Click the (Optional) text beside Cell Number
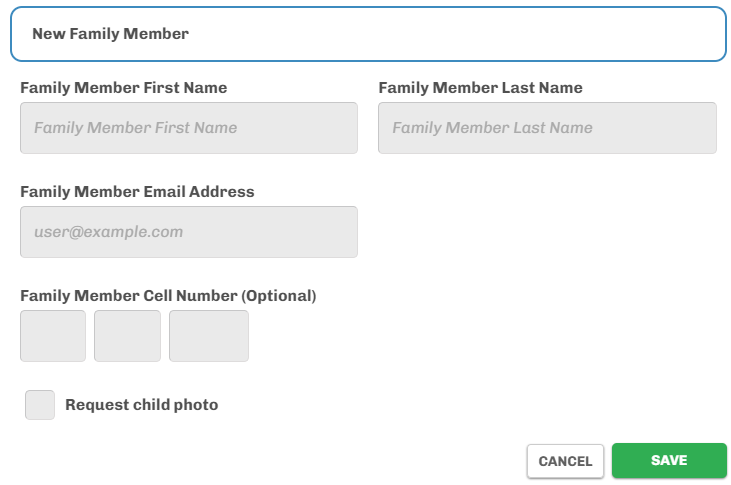The image size is (731, 485). tap(279, 296)
